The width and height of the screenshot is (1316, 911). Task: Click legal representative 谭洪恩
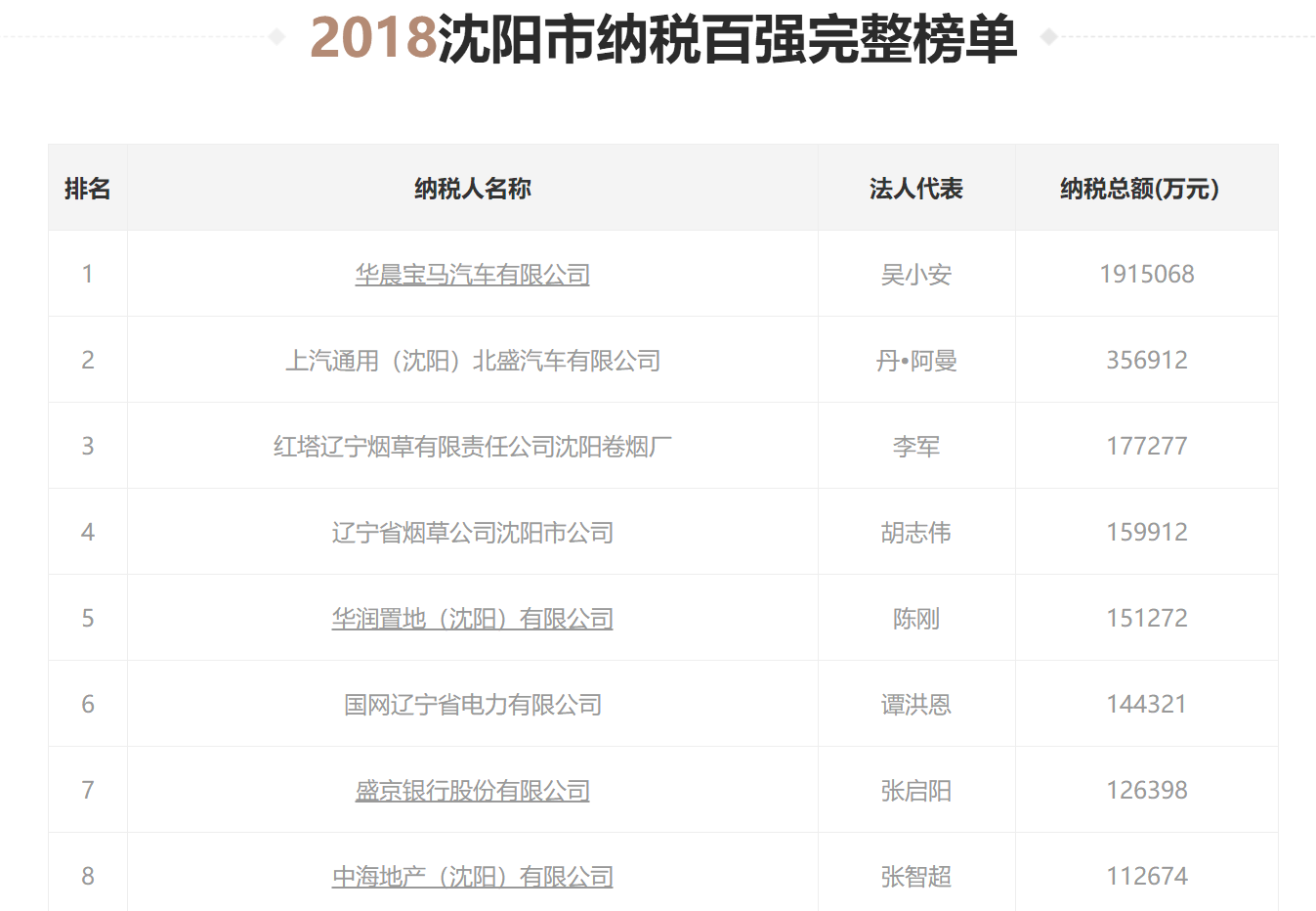click(x=916, y=705)
